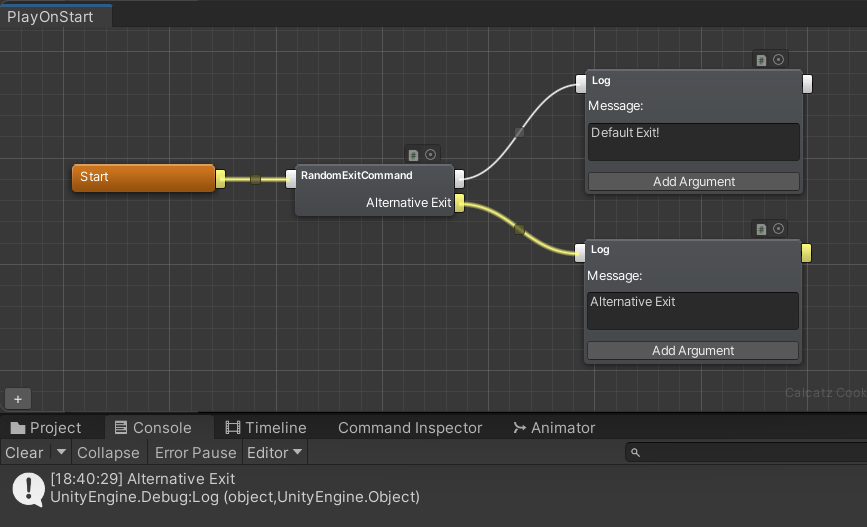867x527 pixels.
Task: Select the yellow Alternative Exit output port
Action: point(459,204)
